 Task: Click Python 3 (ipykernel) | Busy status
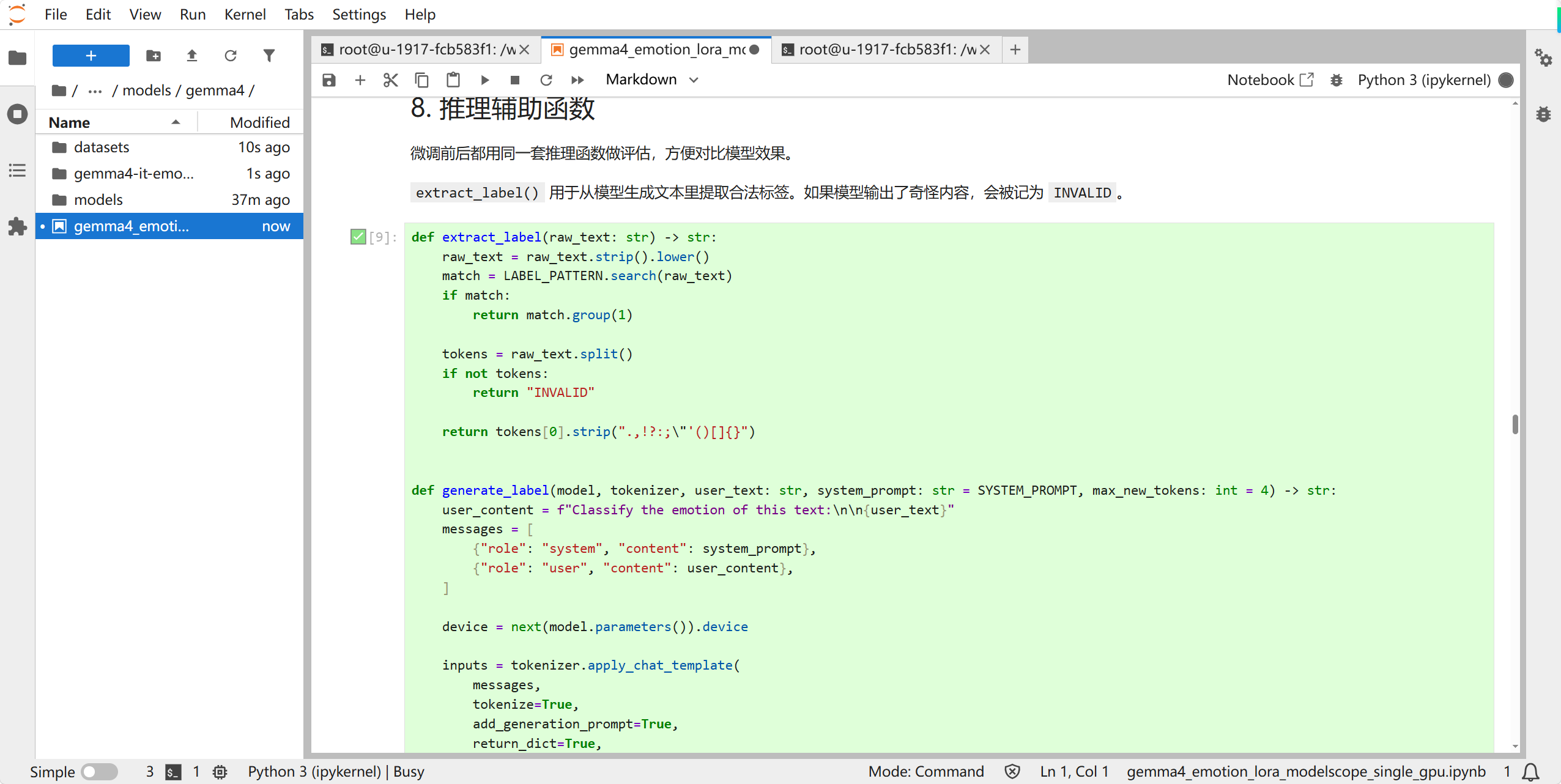click(336, 772)
